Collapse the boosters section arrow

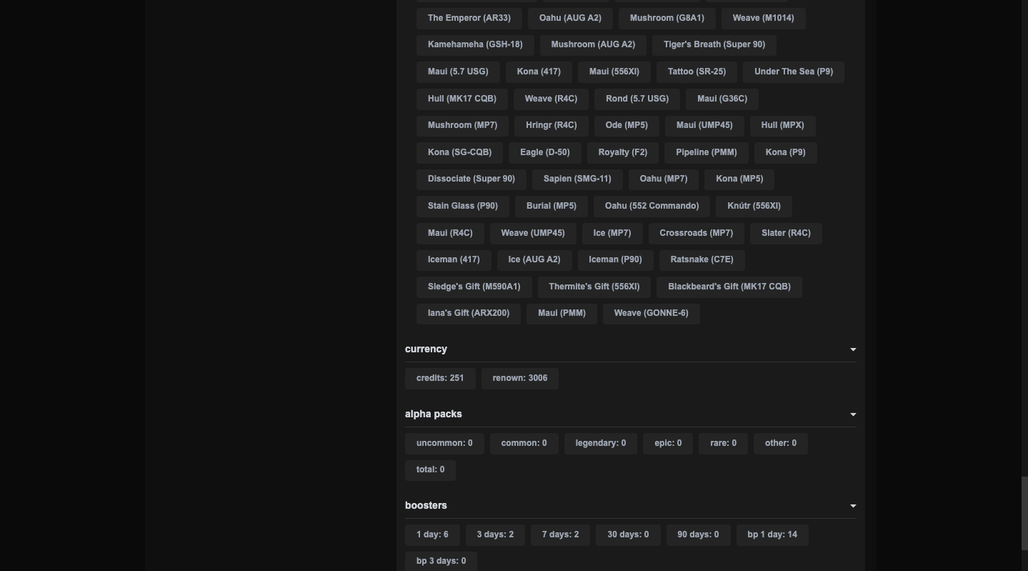point(853,506)
